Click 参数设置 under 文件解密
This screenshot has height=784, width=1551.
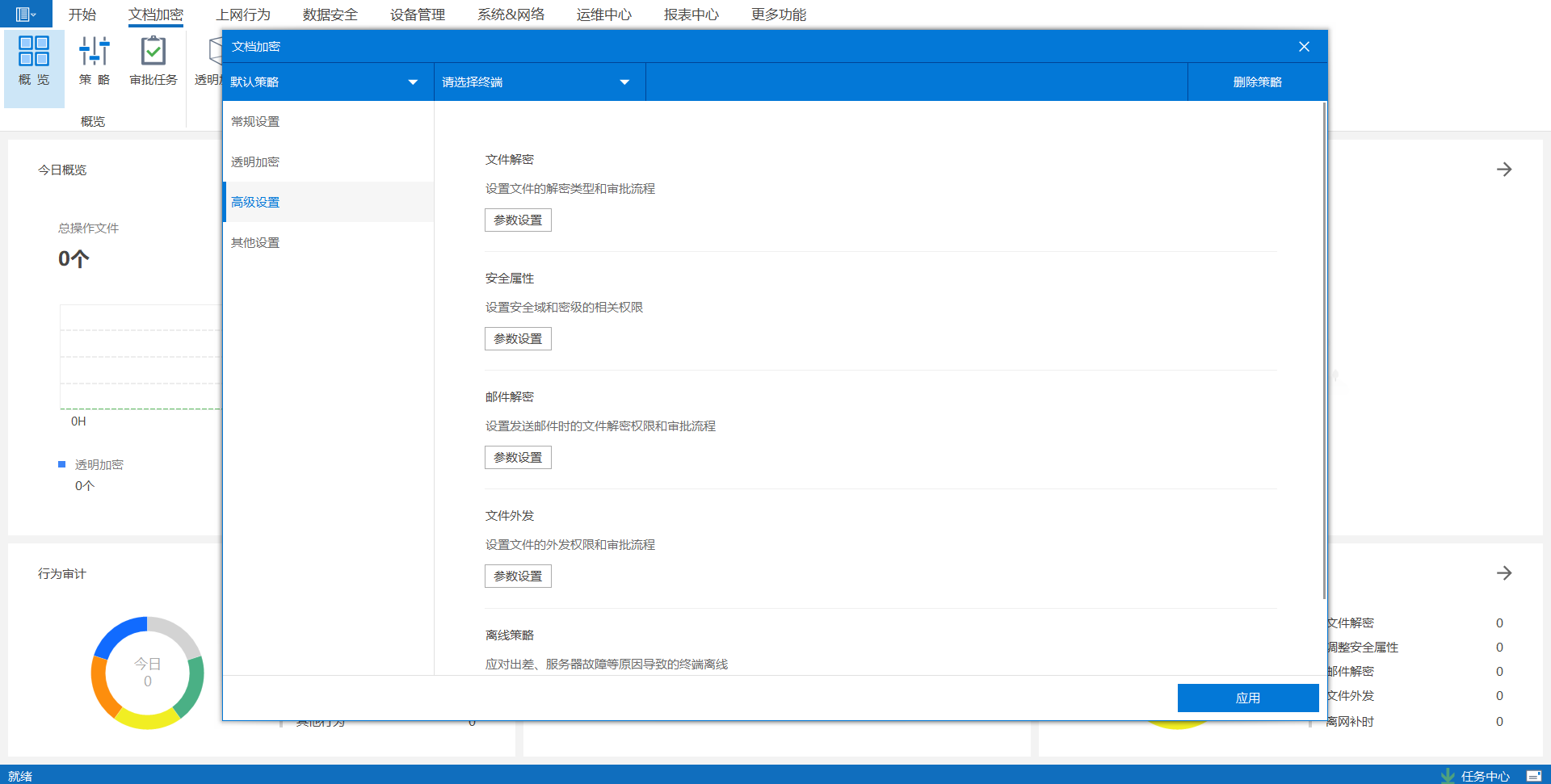click(518, 220)
